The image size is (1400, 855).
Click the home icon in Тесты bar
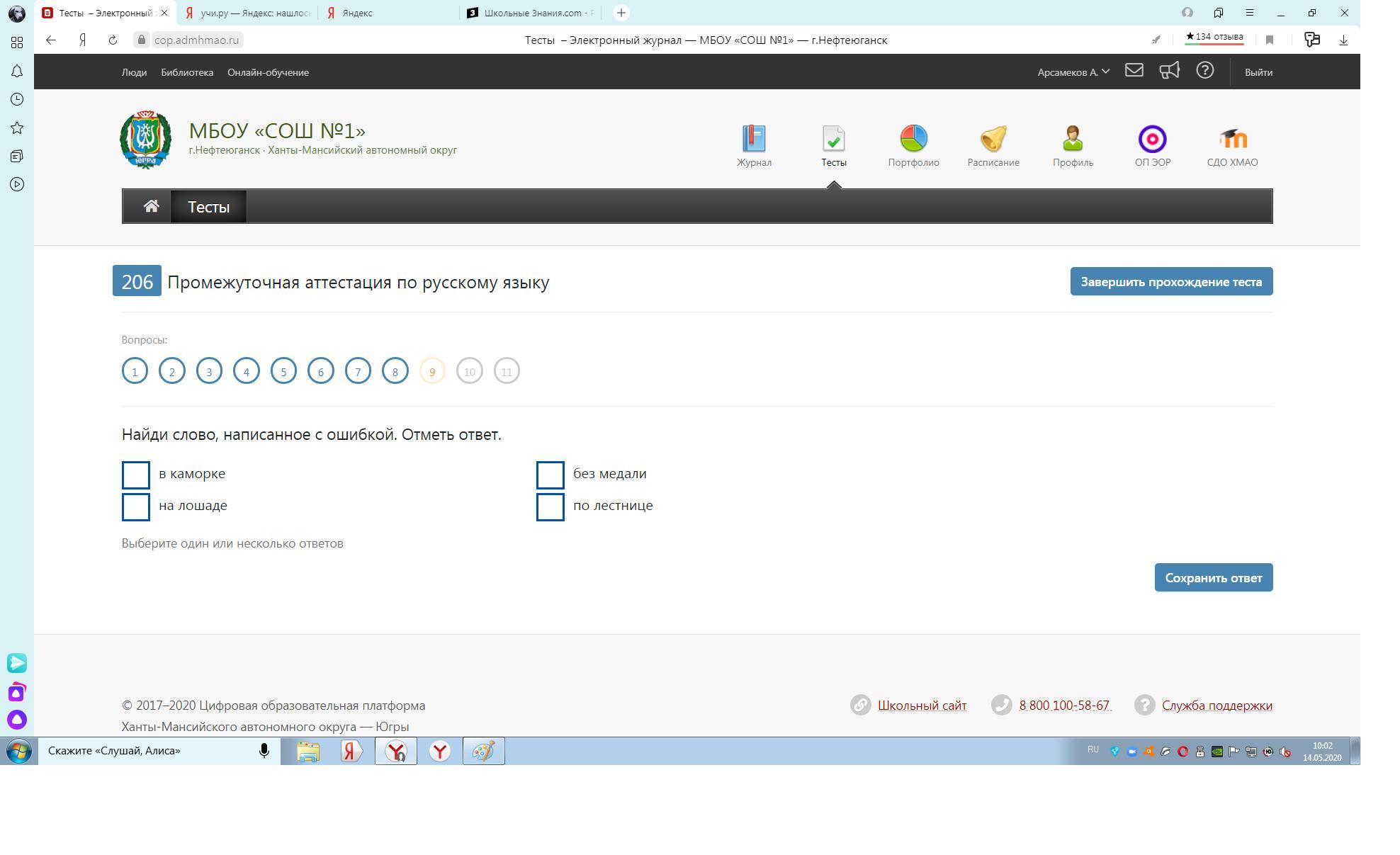coord(151,207)
